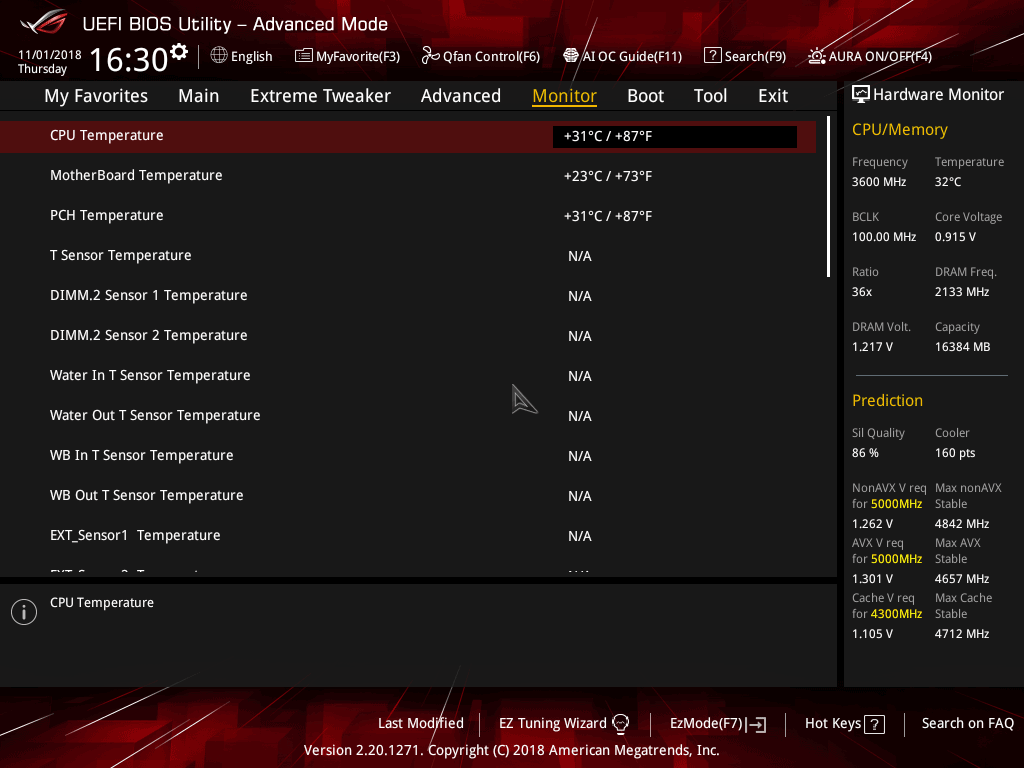Launch AI OC Guide brain icon

pos(570,56)
